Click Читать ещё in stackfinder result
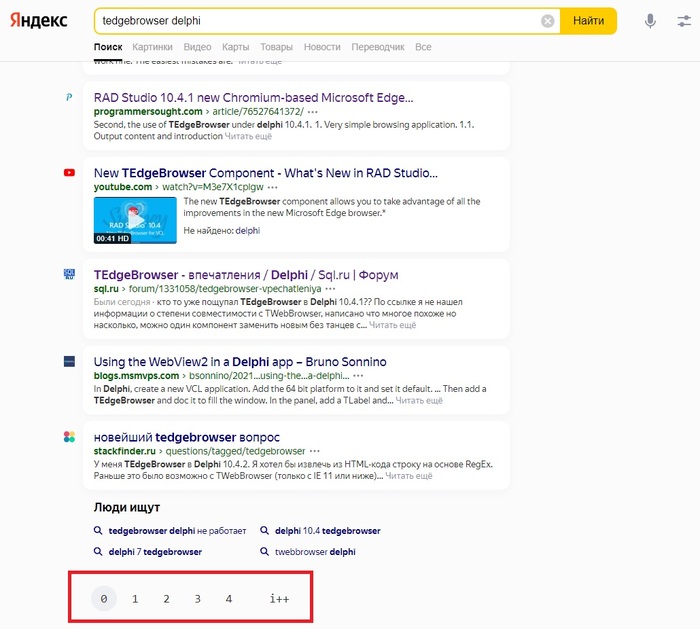700x629 pixels. [409, 476]
